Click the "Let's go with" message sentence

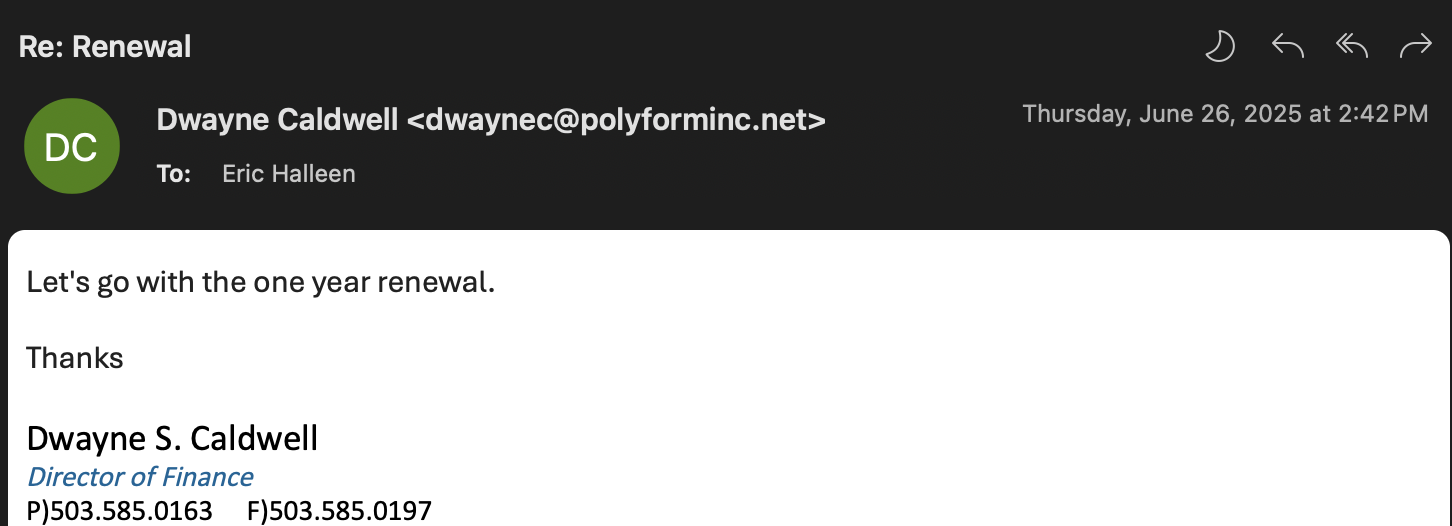[260, 282]
